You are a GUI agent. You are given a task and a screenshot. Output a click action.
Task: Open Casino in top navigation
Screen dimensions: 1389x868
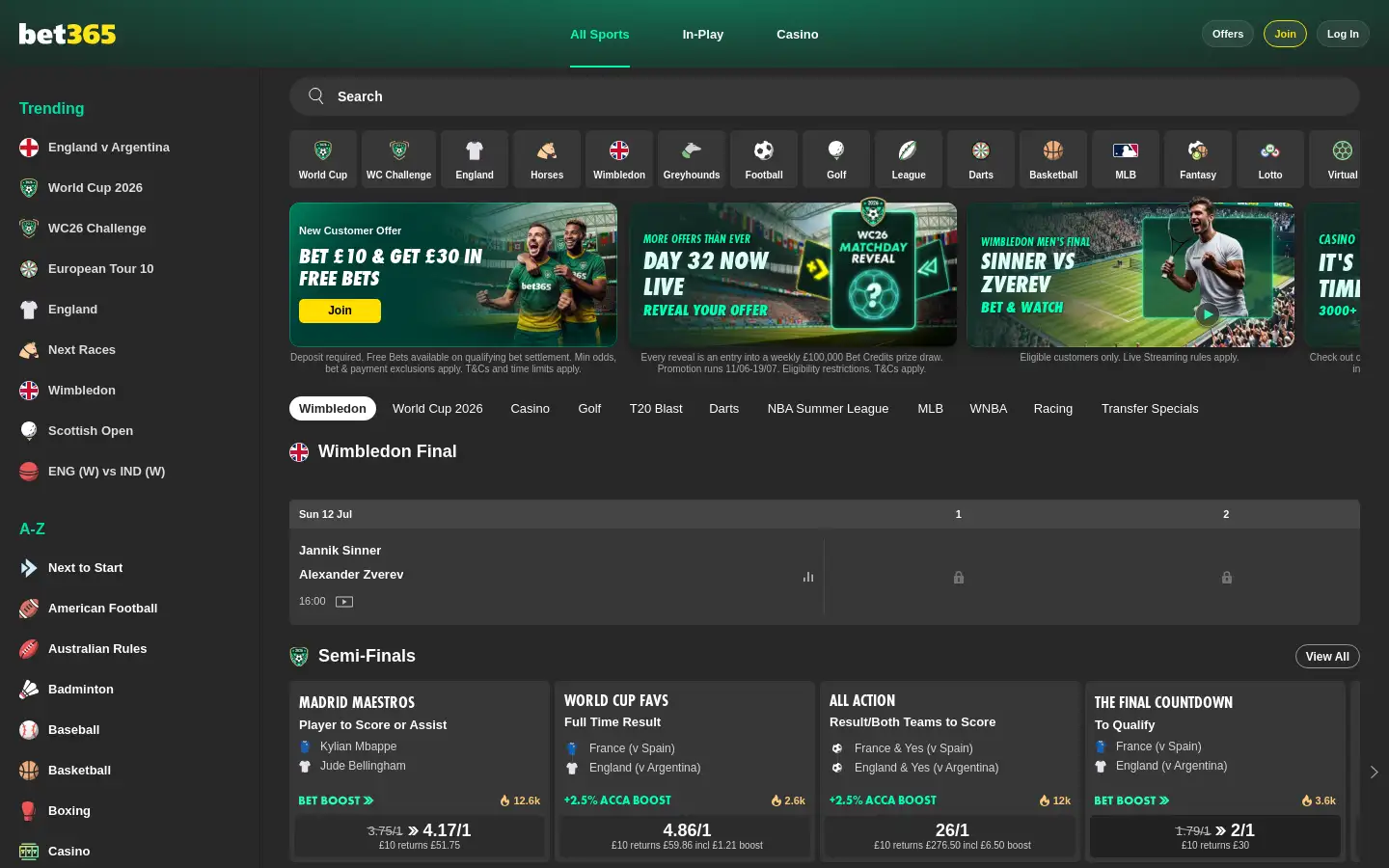pyautogui.click(x=798, y=35)
